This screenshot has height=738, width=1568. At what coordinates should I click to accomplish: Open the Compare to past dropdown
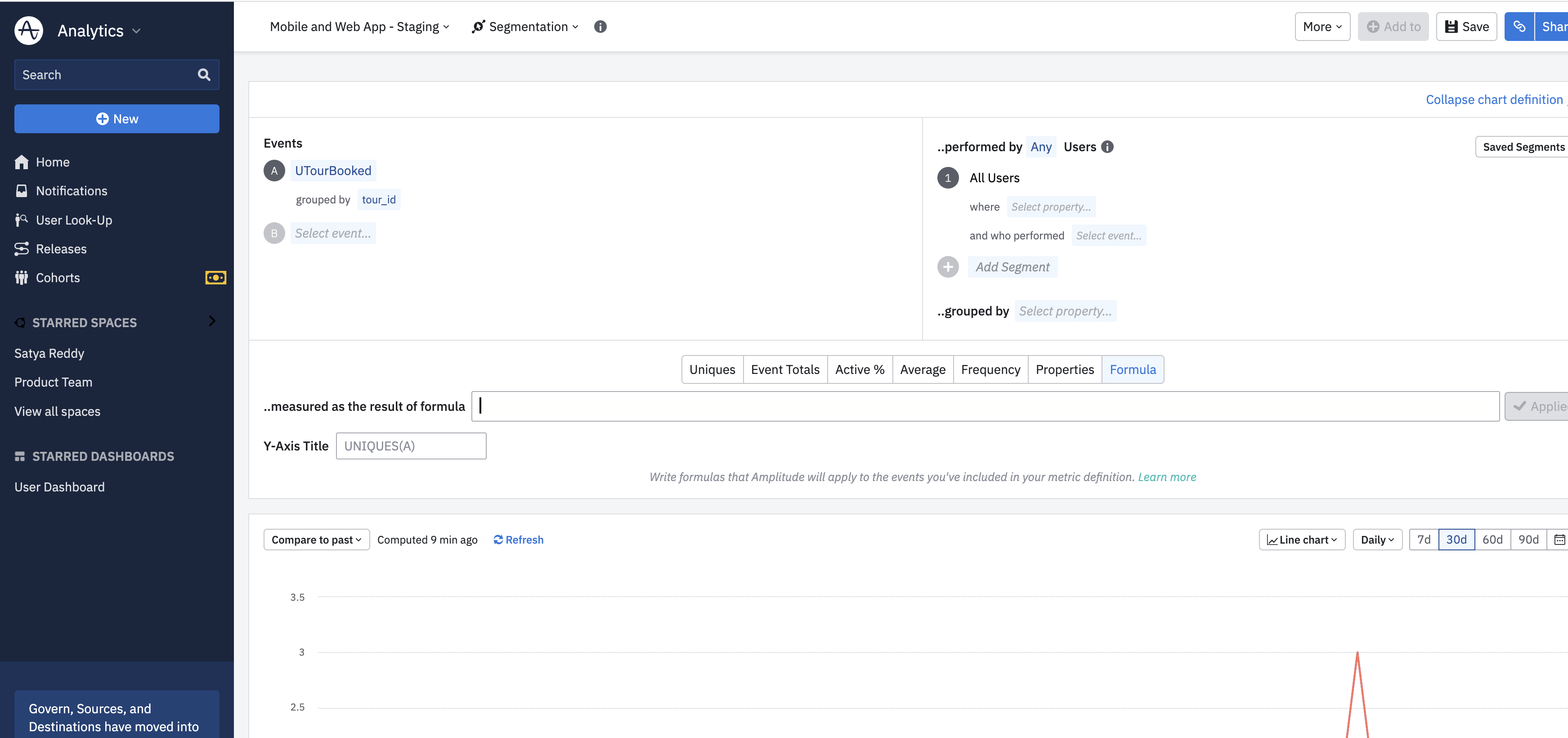(x=316, y=540)
